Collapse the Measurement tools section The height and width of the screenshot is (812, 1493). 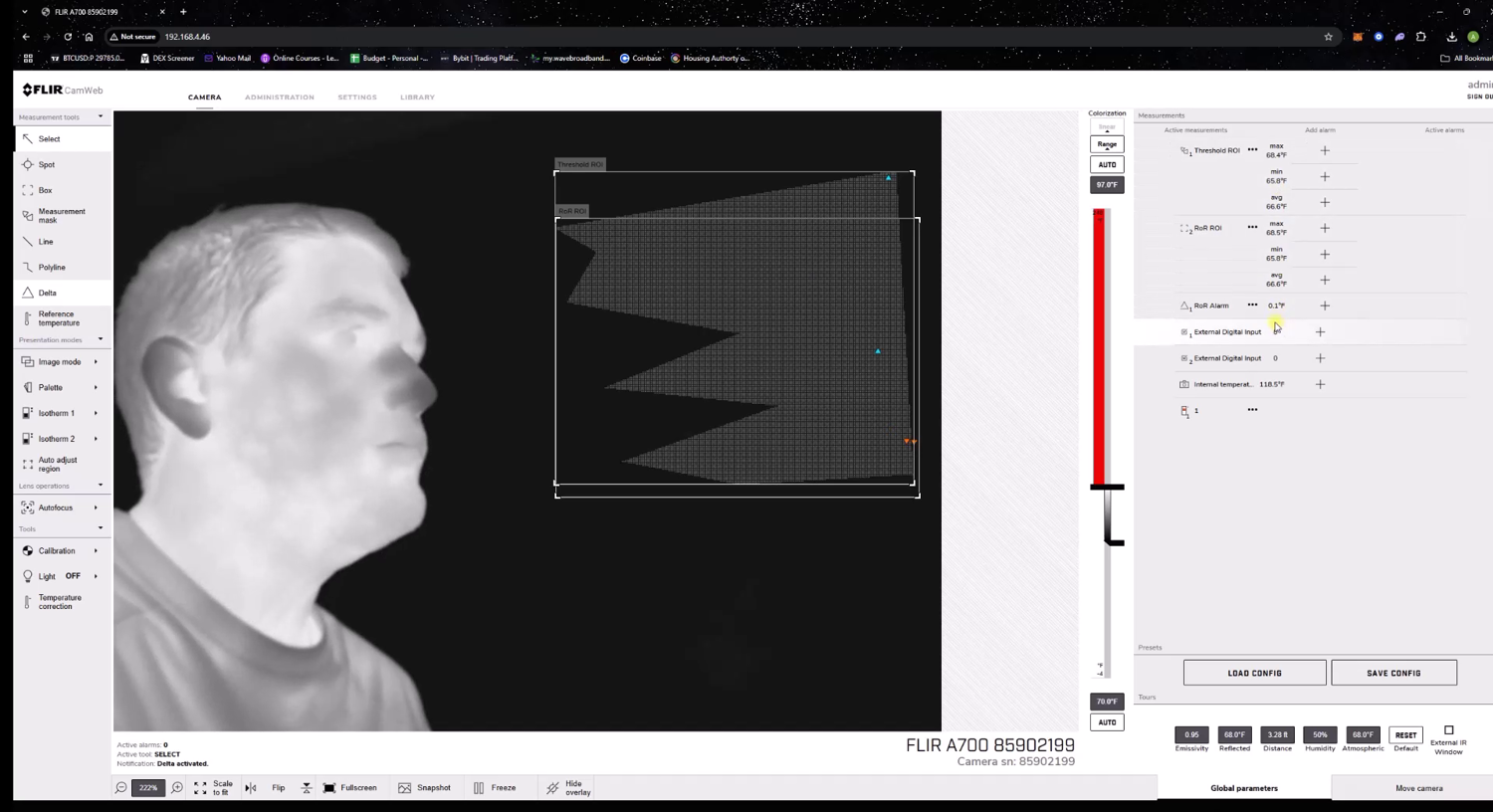point(100,117)
